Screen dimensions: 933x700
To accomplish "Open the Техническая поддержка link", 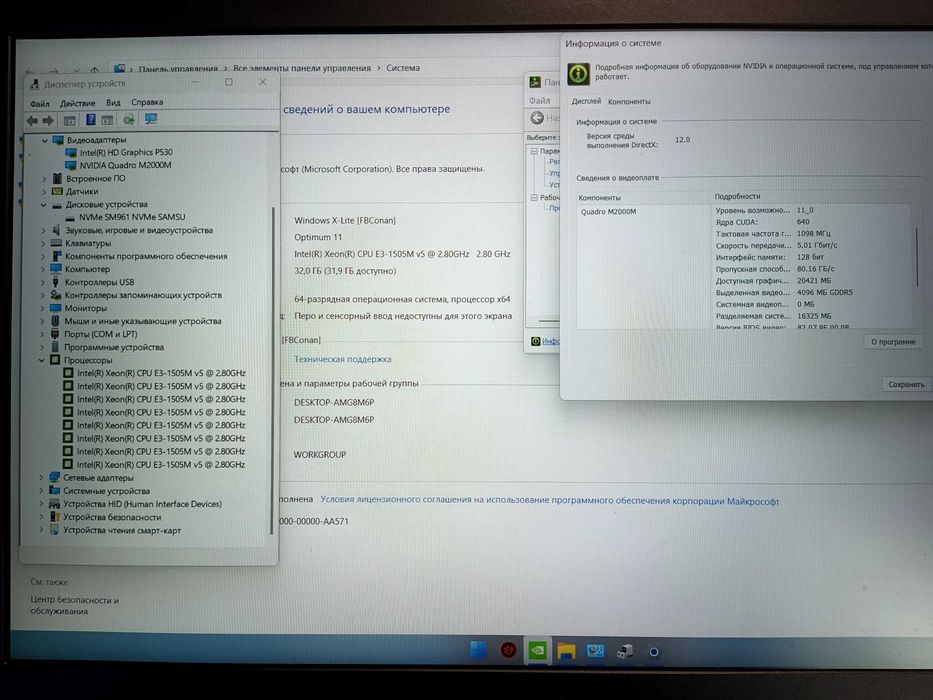I will click(x=343, y=360).
